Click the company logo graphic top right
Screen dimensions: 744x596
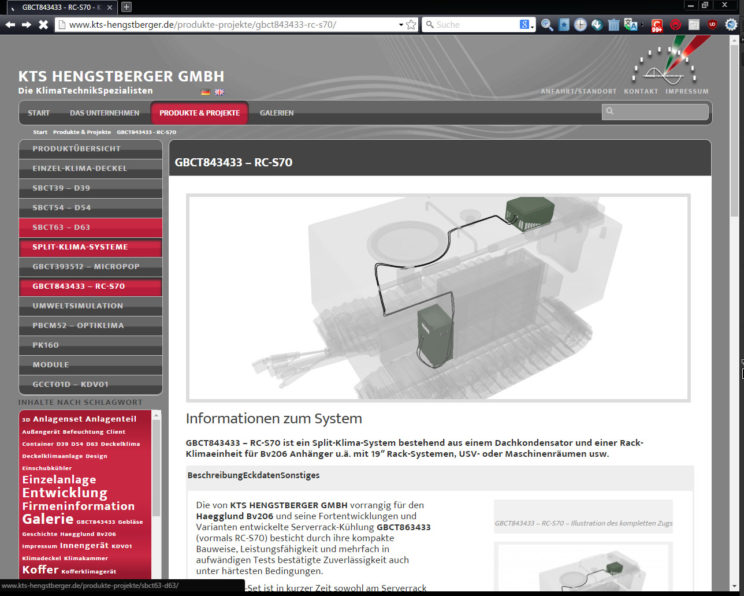[x=669, y=61]
